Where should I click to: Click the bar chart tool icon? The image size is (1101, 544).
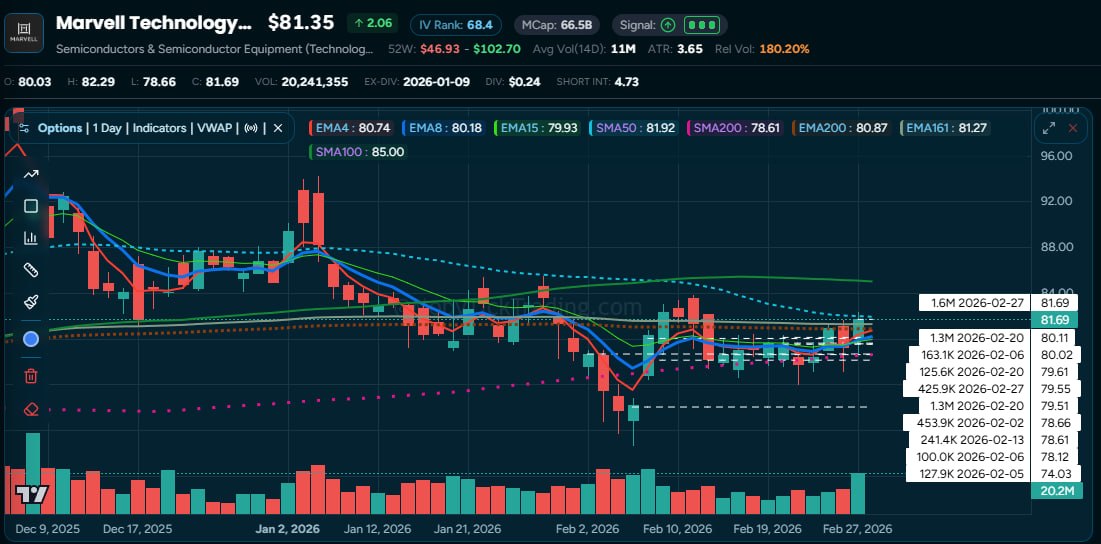(x=31, y=238)
